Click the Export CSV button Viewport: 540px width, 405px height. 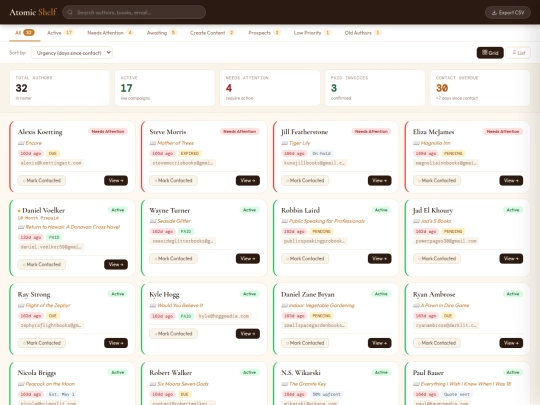[x=508, y=12]
